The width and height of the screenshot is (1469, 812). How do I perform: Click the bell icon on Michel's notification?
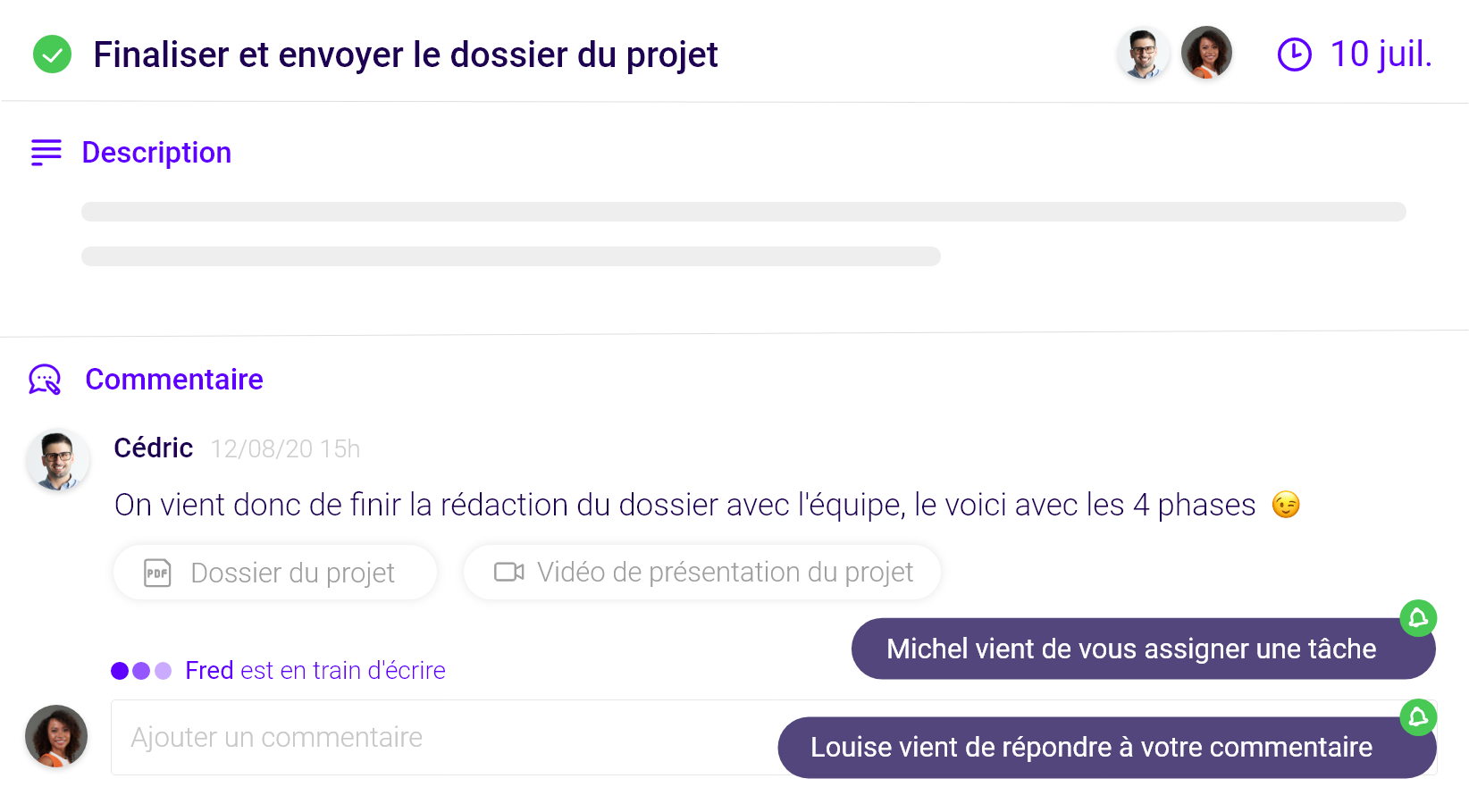pyautogui.click(x=1419, y=618)
